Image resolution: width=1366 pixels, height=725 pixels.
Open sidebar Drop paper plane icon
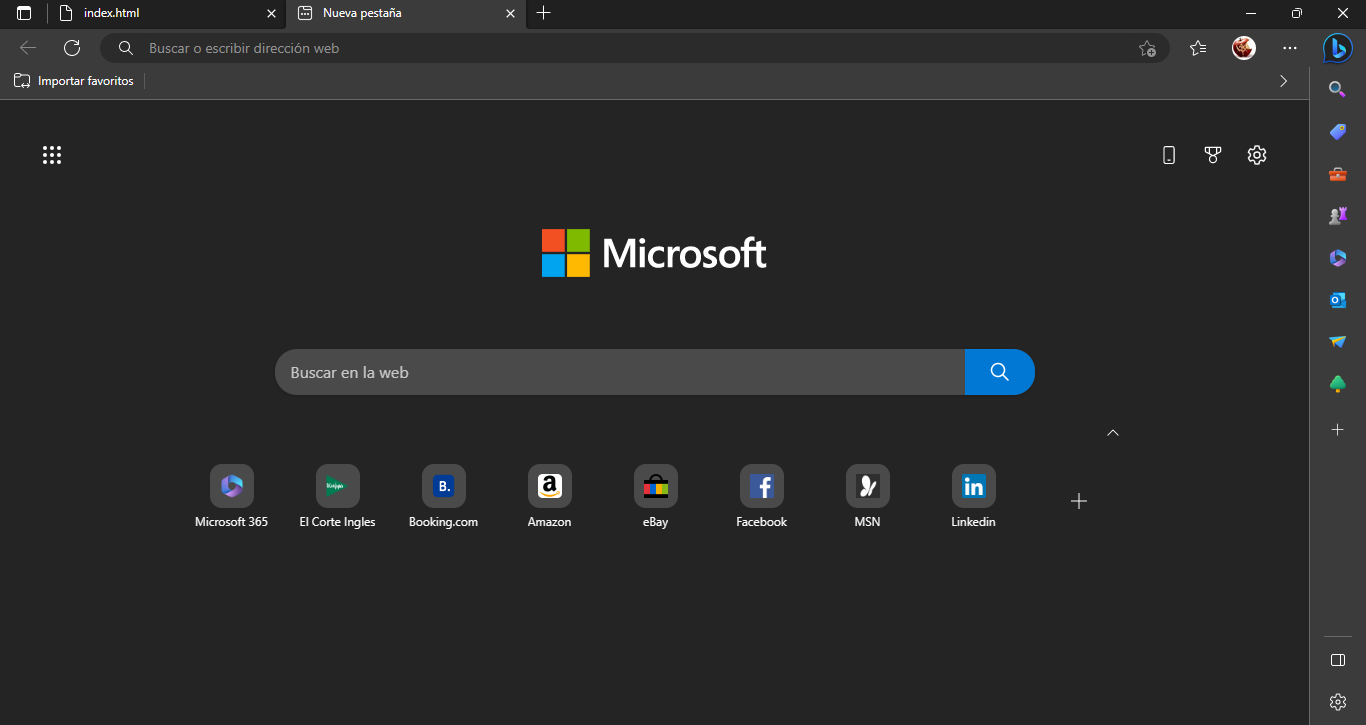1338,342
